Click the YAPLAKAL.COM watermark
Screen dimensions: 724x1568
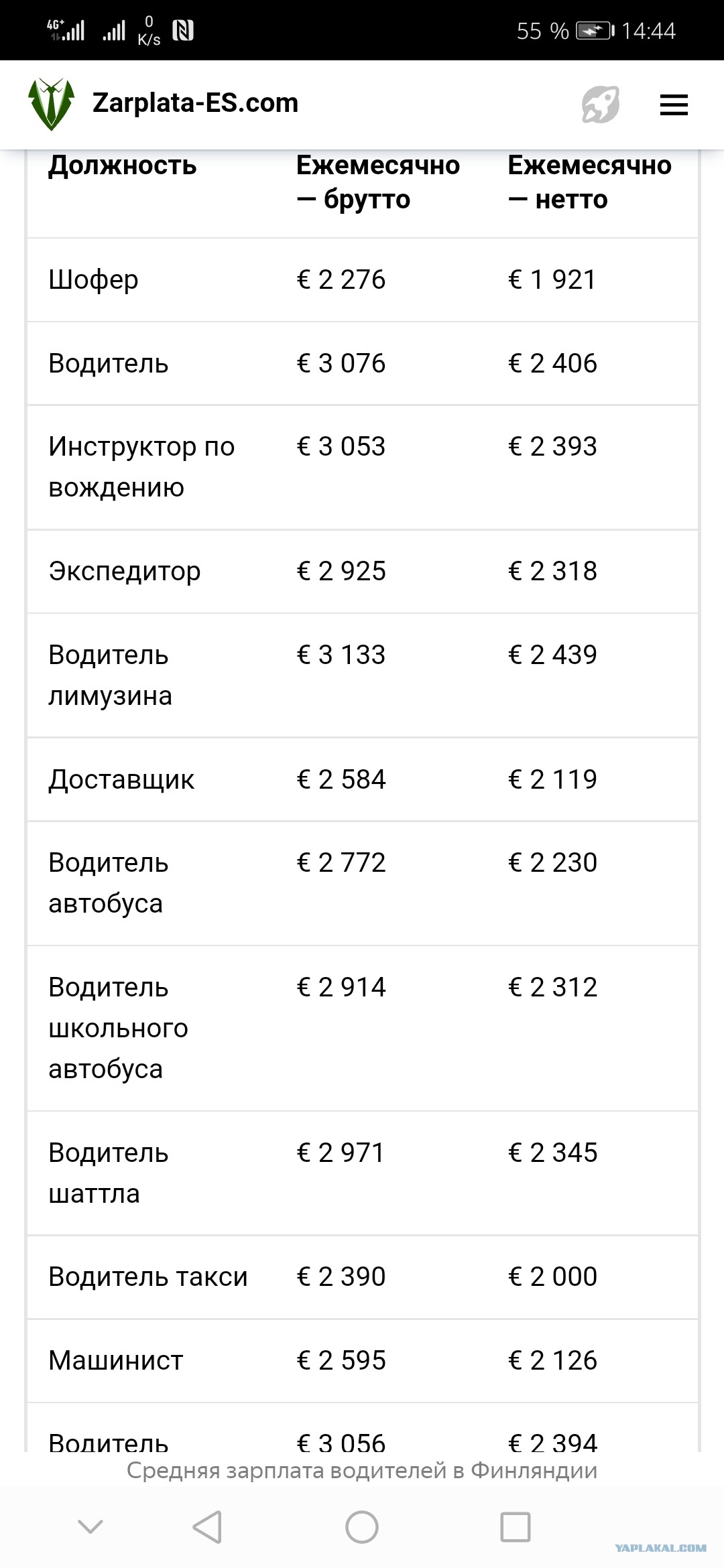661,1548
